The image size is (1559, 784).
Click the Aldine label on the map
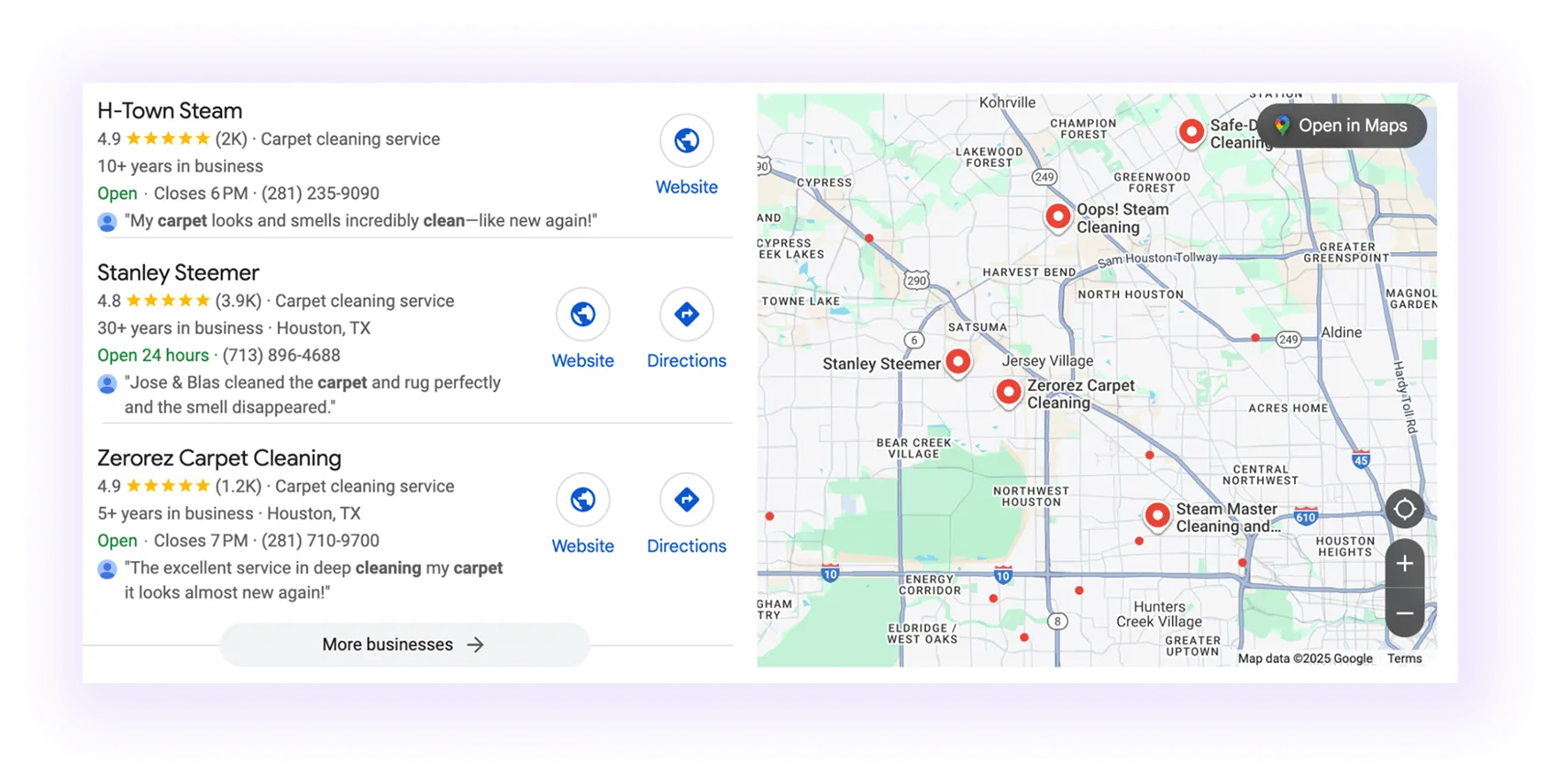pos(1342,332)
